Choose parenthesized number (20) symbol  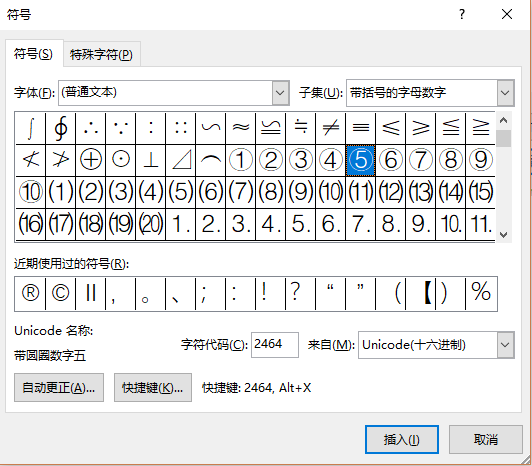click(x=151, y=224)
